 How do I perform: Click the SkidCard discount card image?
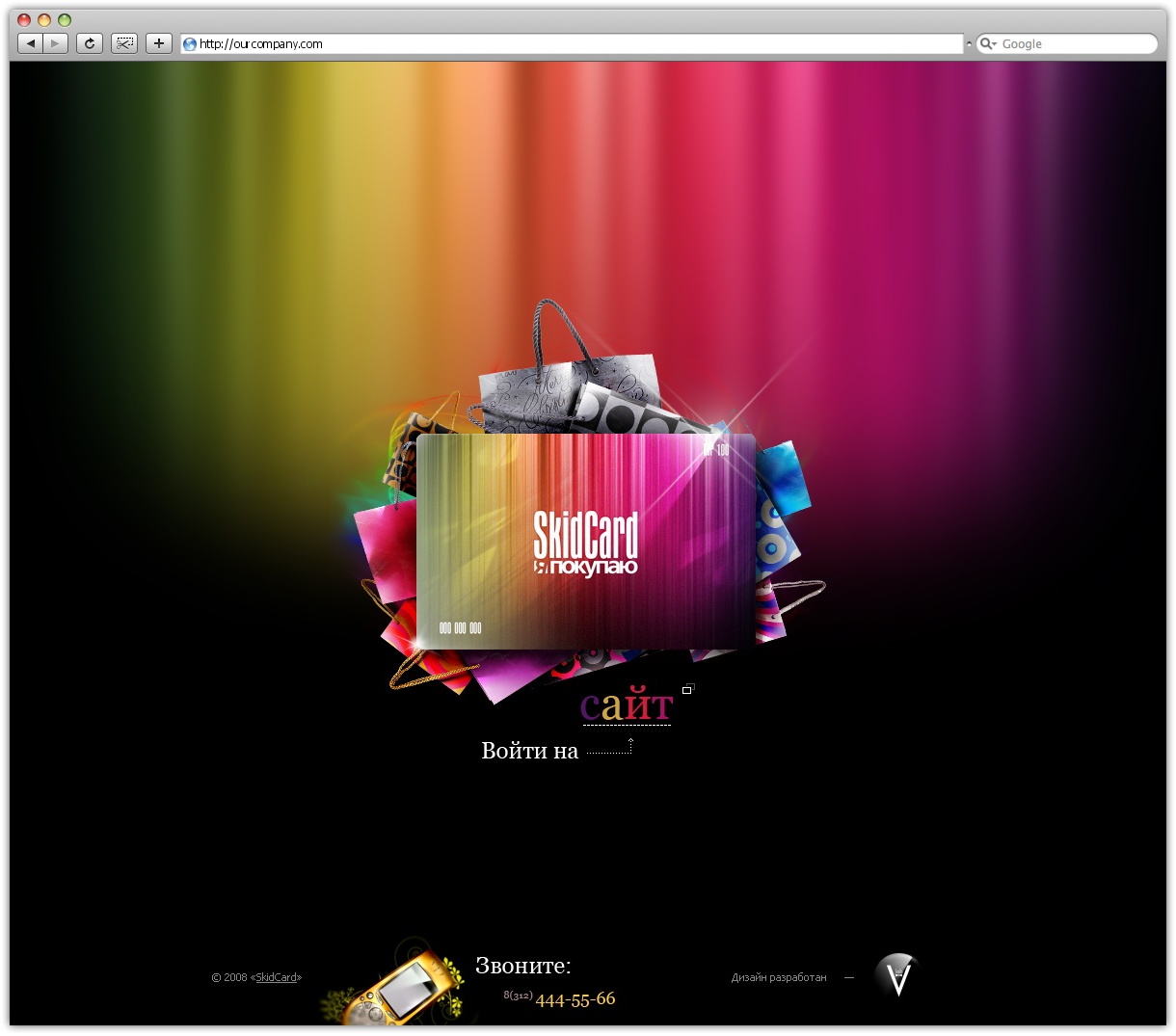point(586,541)
